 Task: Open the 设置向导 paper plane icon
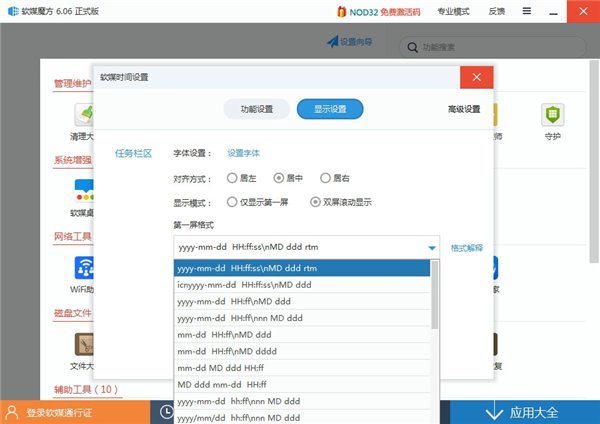point(333,42)
